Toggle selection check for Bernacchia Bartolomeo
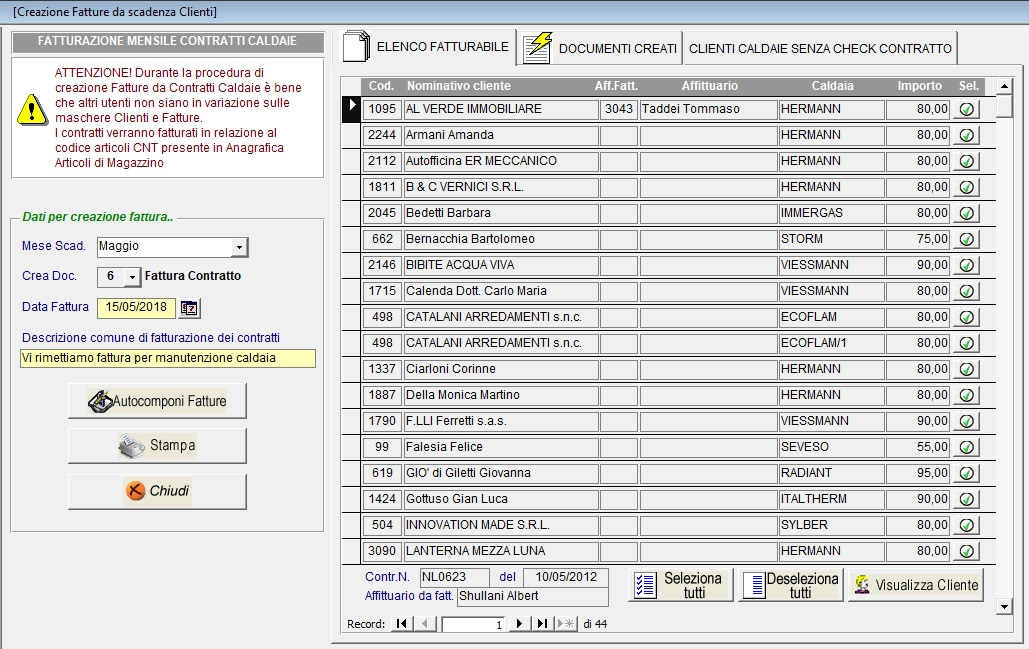 click(967, 240)
